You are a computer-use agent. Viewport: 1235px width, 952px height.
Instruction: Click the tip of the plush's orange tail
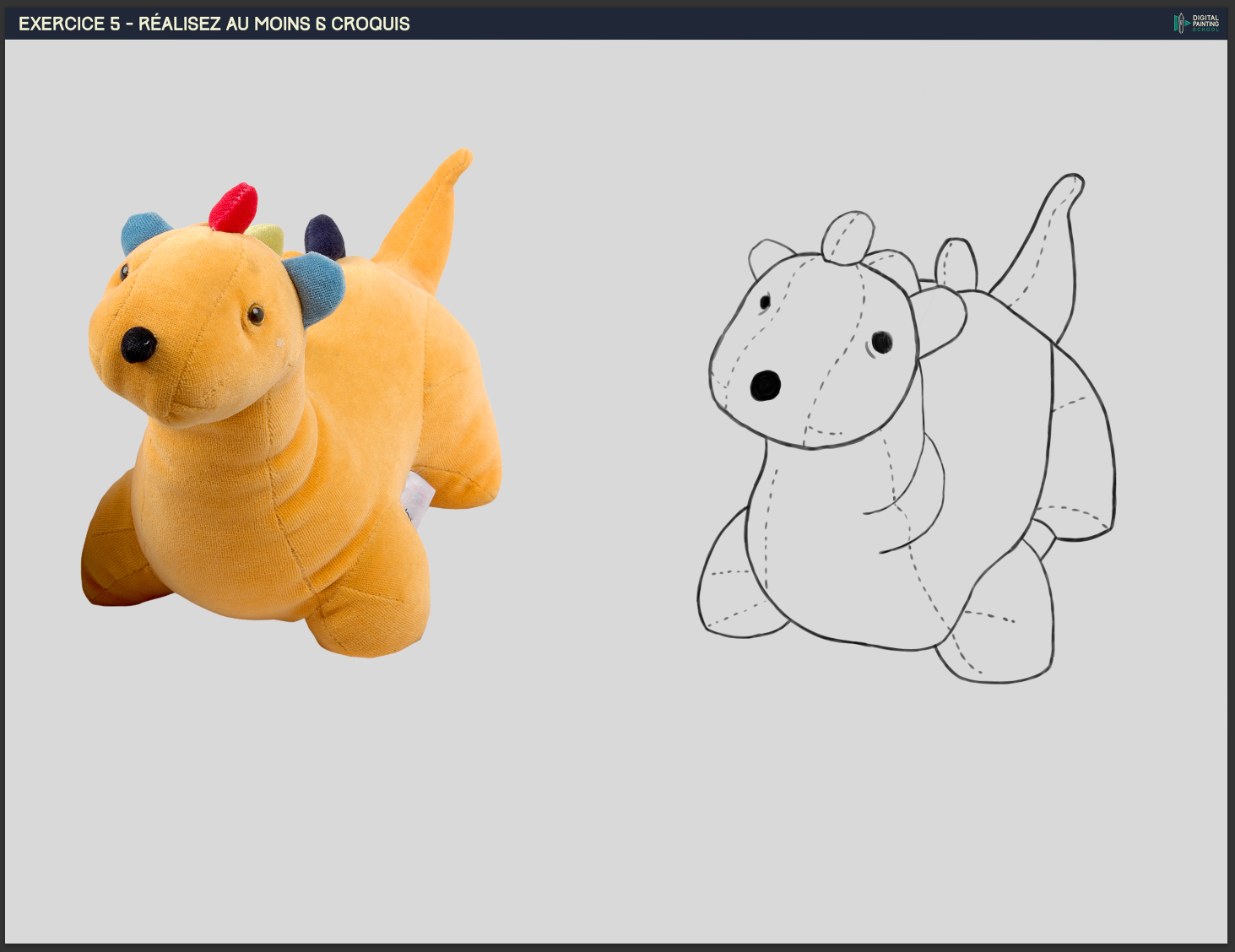[x=462, y=157]
